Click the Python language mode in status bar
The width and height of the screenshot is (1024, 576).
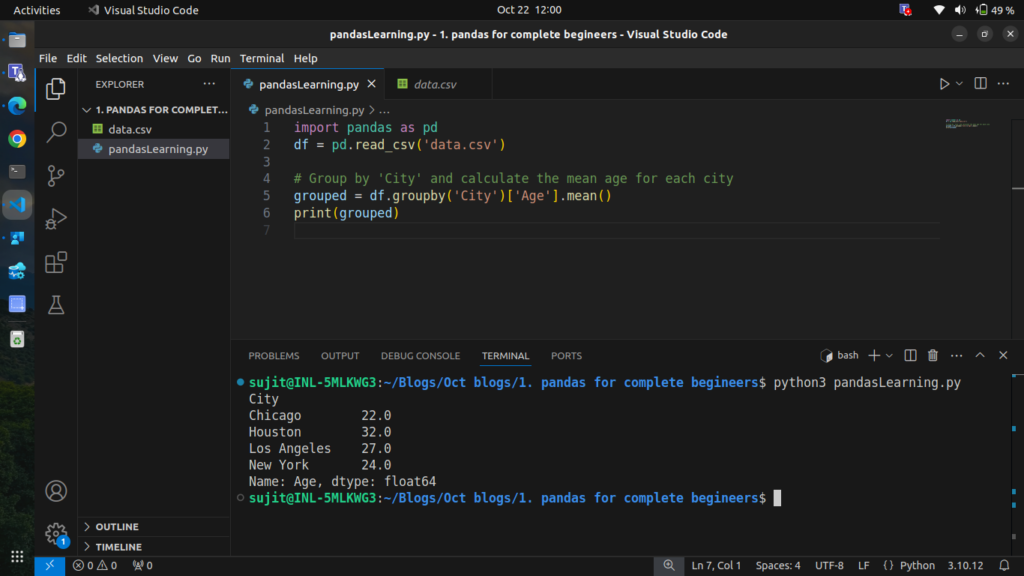pyautogui.click(x=917, y=566)
